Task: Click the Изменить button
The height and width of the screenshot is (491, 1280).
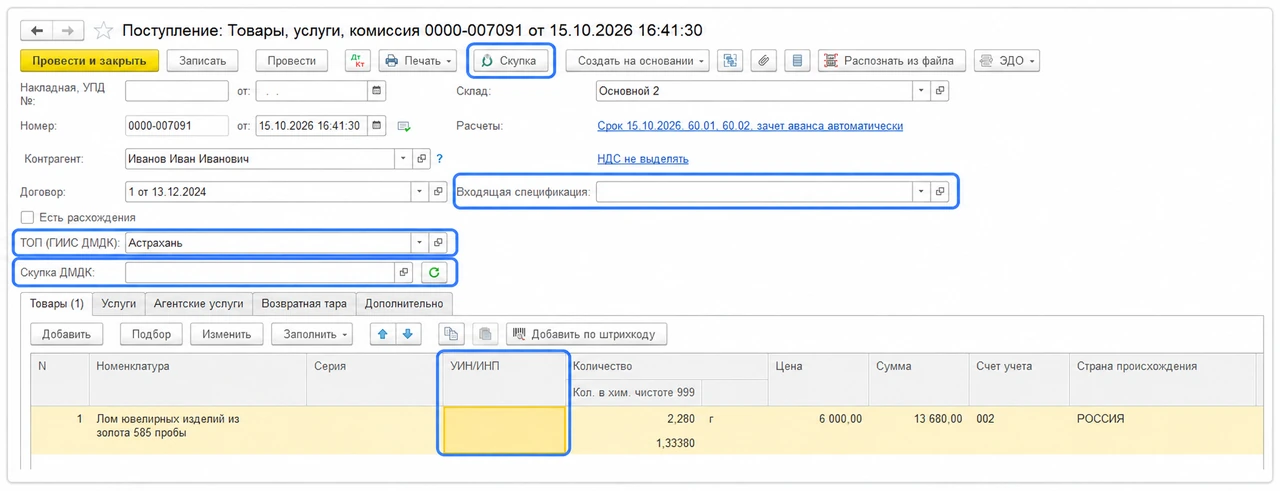Action: [227, 334]
